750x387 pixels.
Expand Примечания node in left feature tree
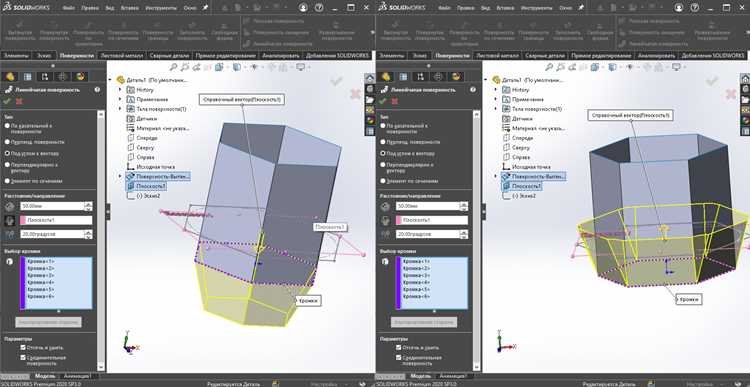click(120, 100)
